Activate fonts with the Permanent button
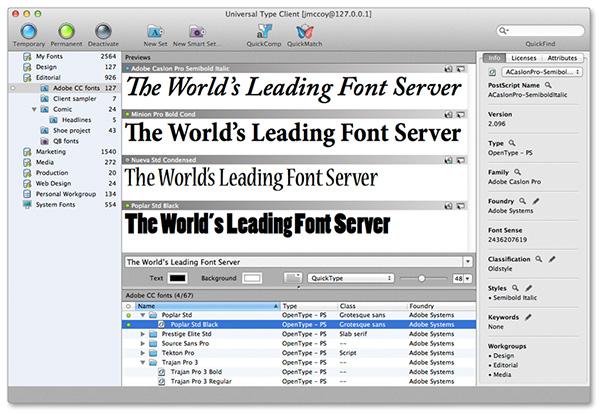 (67, 31)
